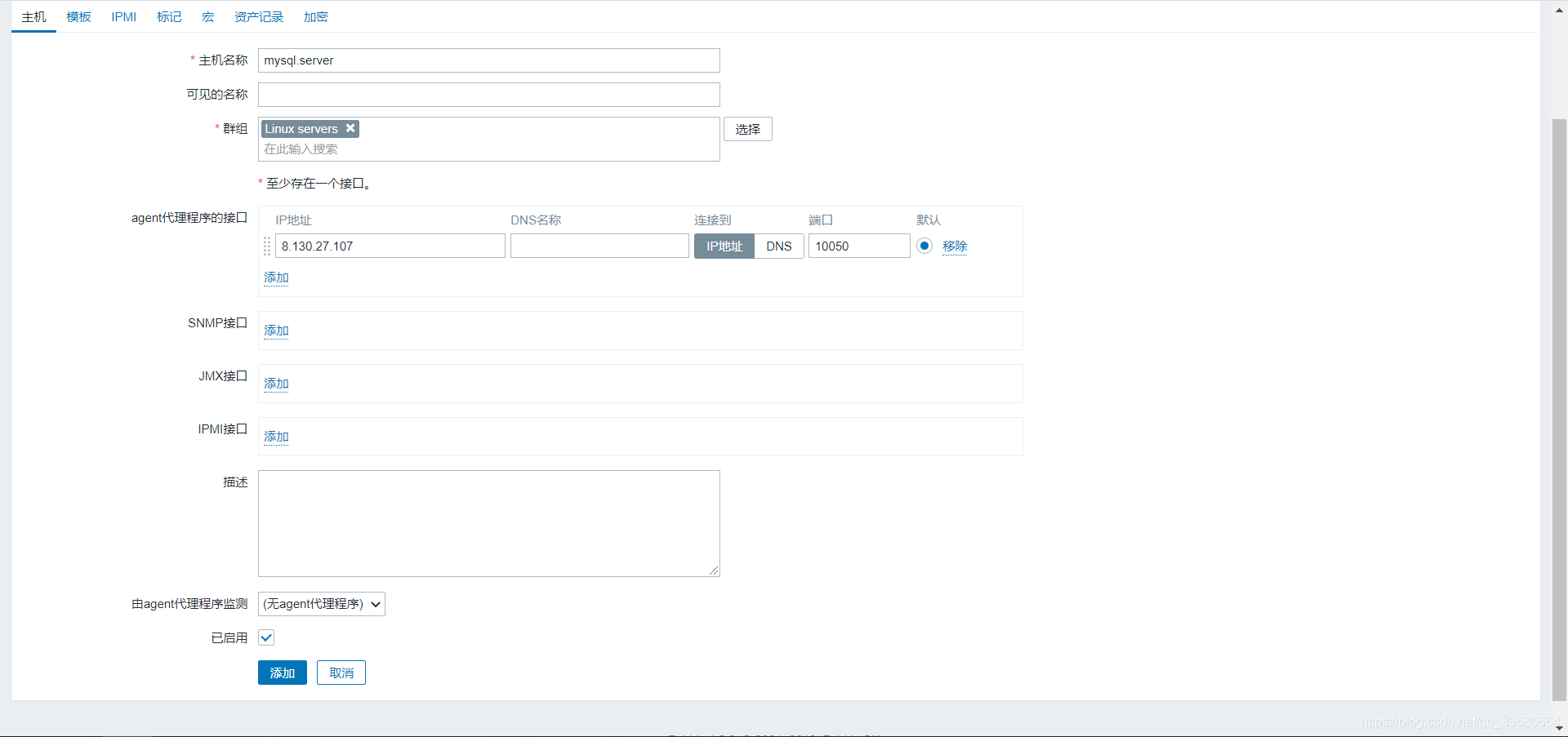Click the 选择 button for groups
The width and height of the screenshot is (1568, 737).
[748, 129]
